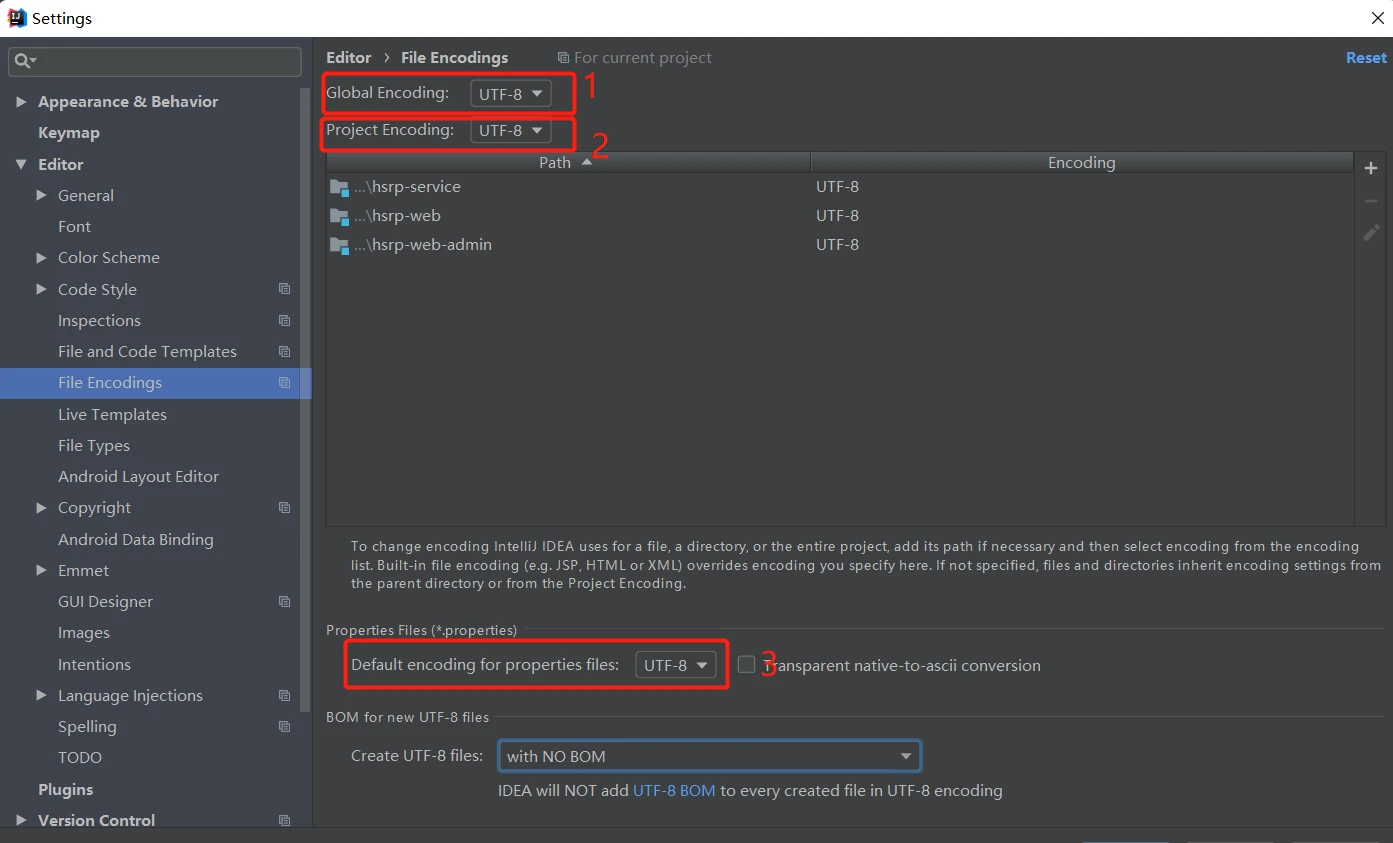Click the Reset link

coord(1366,58)
